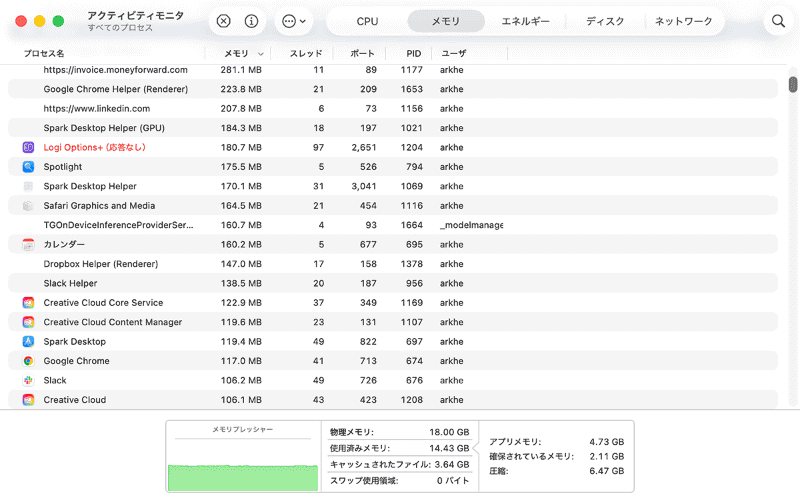Sort by ユーザ column header
Screen dimensions: 800x504
click(x=454, y=54)
